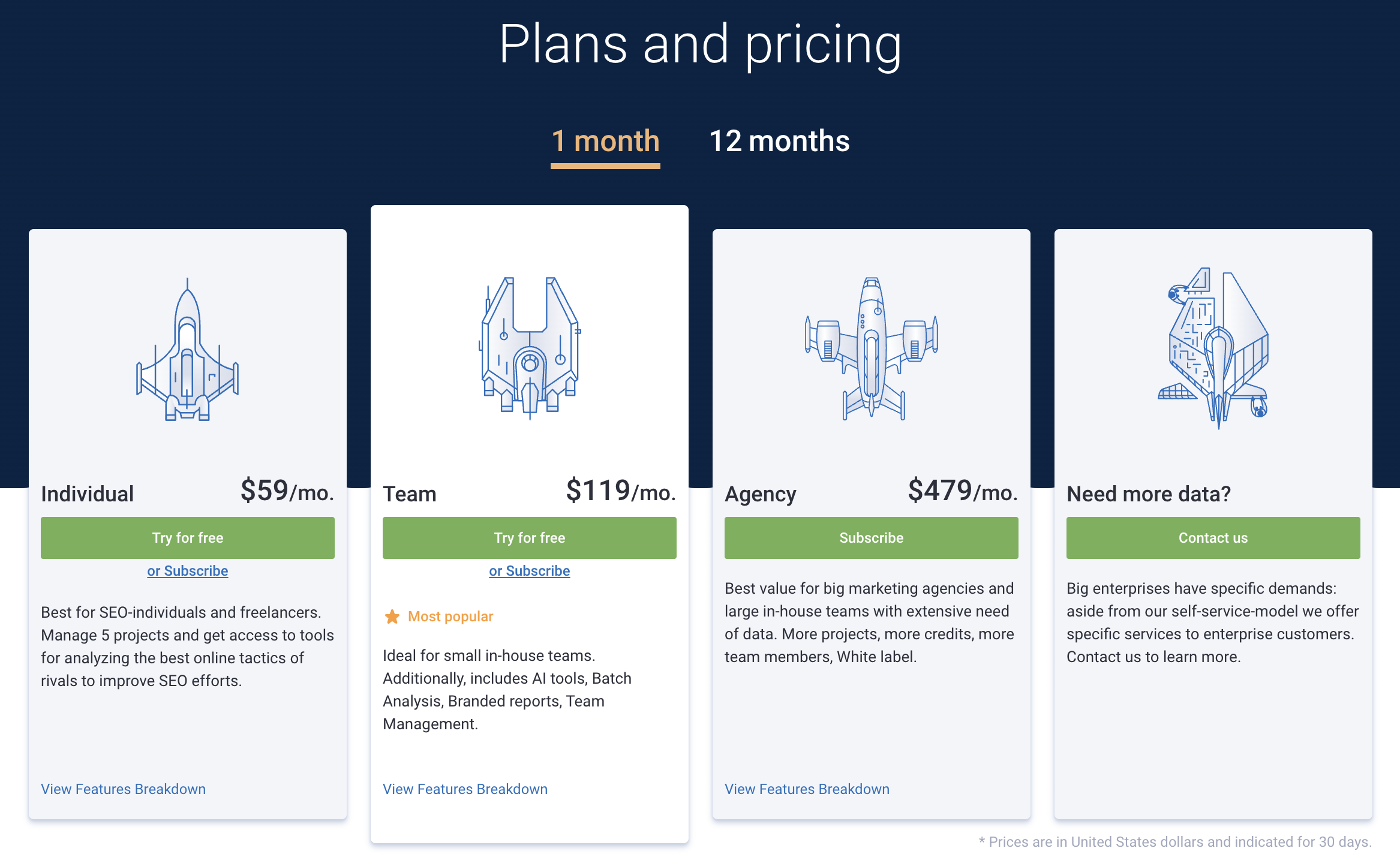
Task: Click the Most popular star icon
Action: (392, 617)
